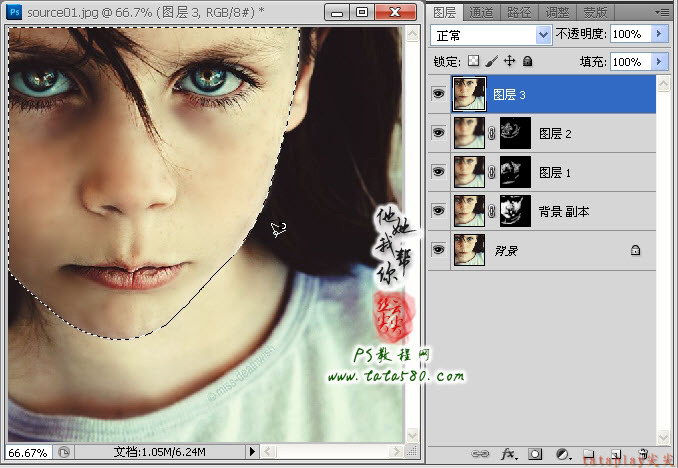Open the blend mode 正常 dropdown

point(491,35)
